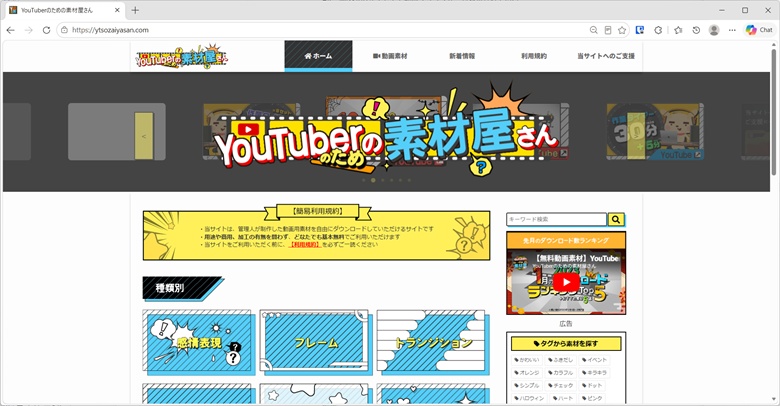Open the immersive reader icon in address bar
This screenshot has height=406, width=780.
tap(608, 30)
